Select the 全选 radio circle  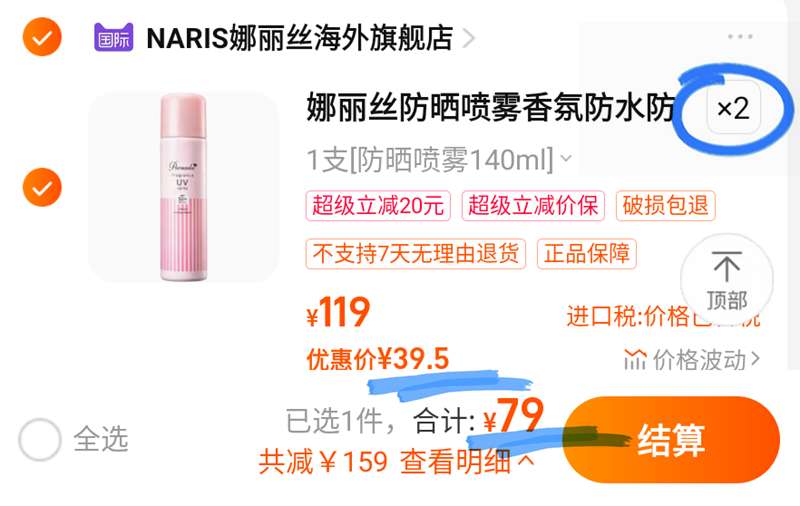(39, 439)
